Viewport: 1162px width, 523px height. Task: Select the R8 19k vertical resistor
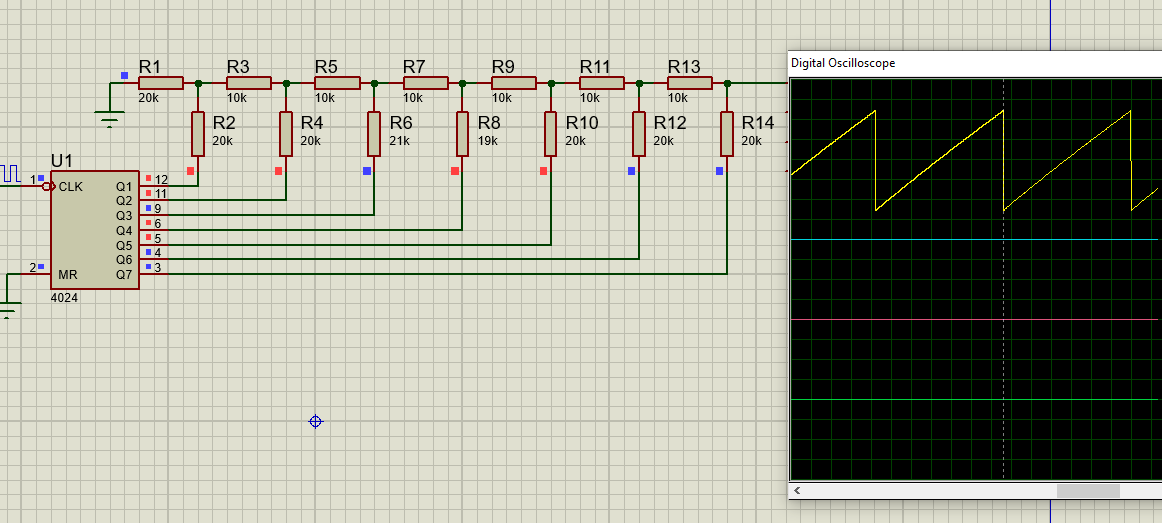(462, 134)
